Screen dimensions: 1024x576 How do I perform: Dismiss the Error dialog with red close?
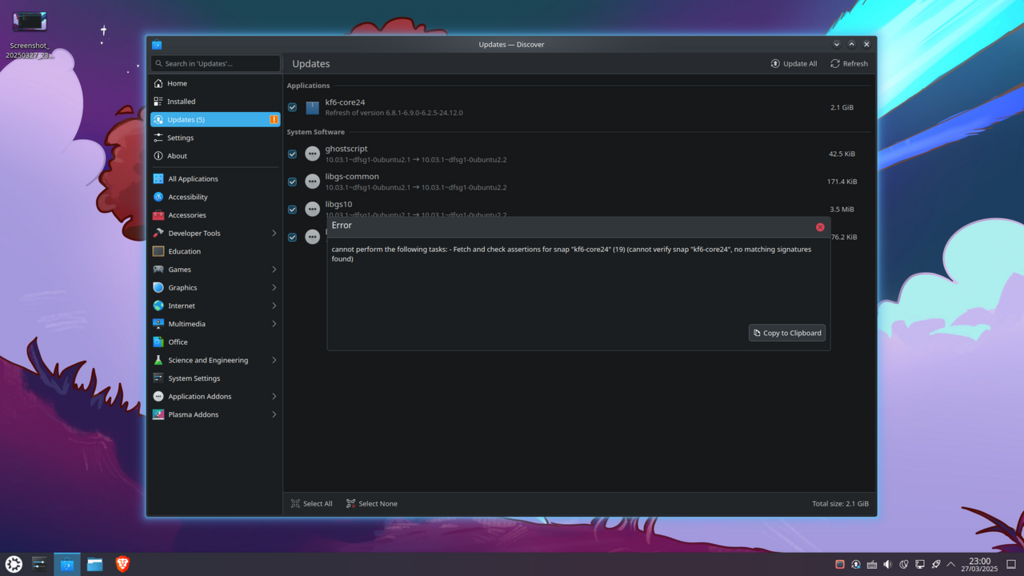[x=820, y=227]
